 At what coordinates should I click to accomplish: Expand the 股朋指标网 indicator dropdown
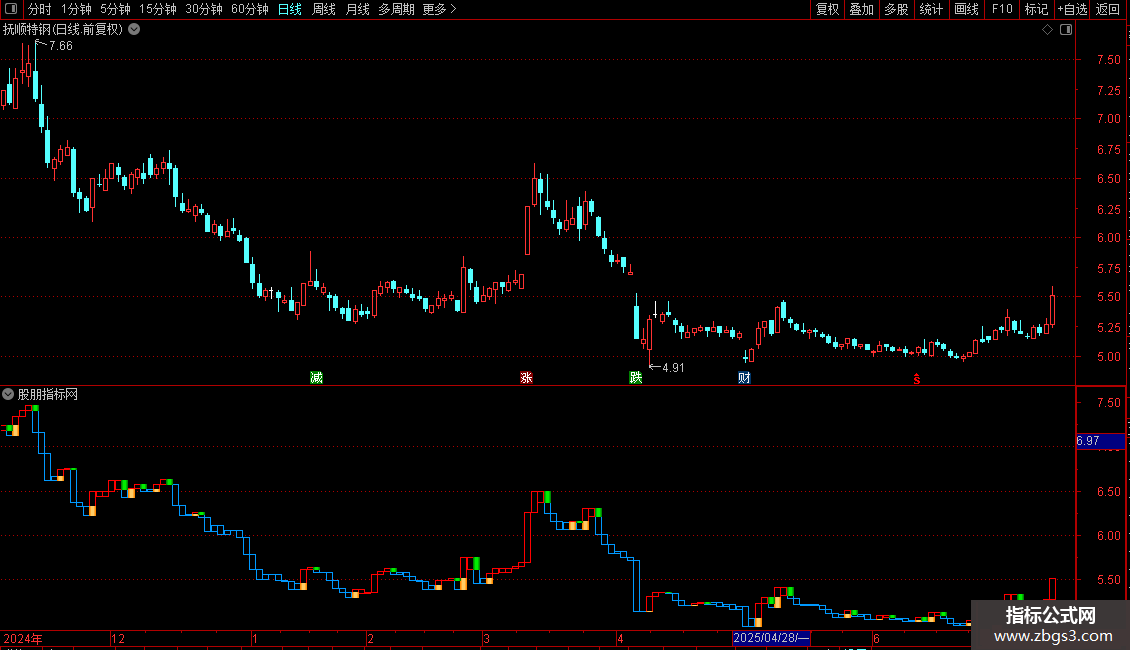pyautogui.click(x=8, y=394)
